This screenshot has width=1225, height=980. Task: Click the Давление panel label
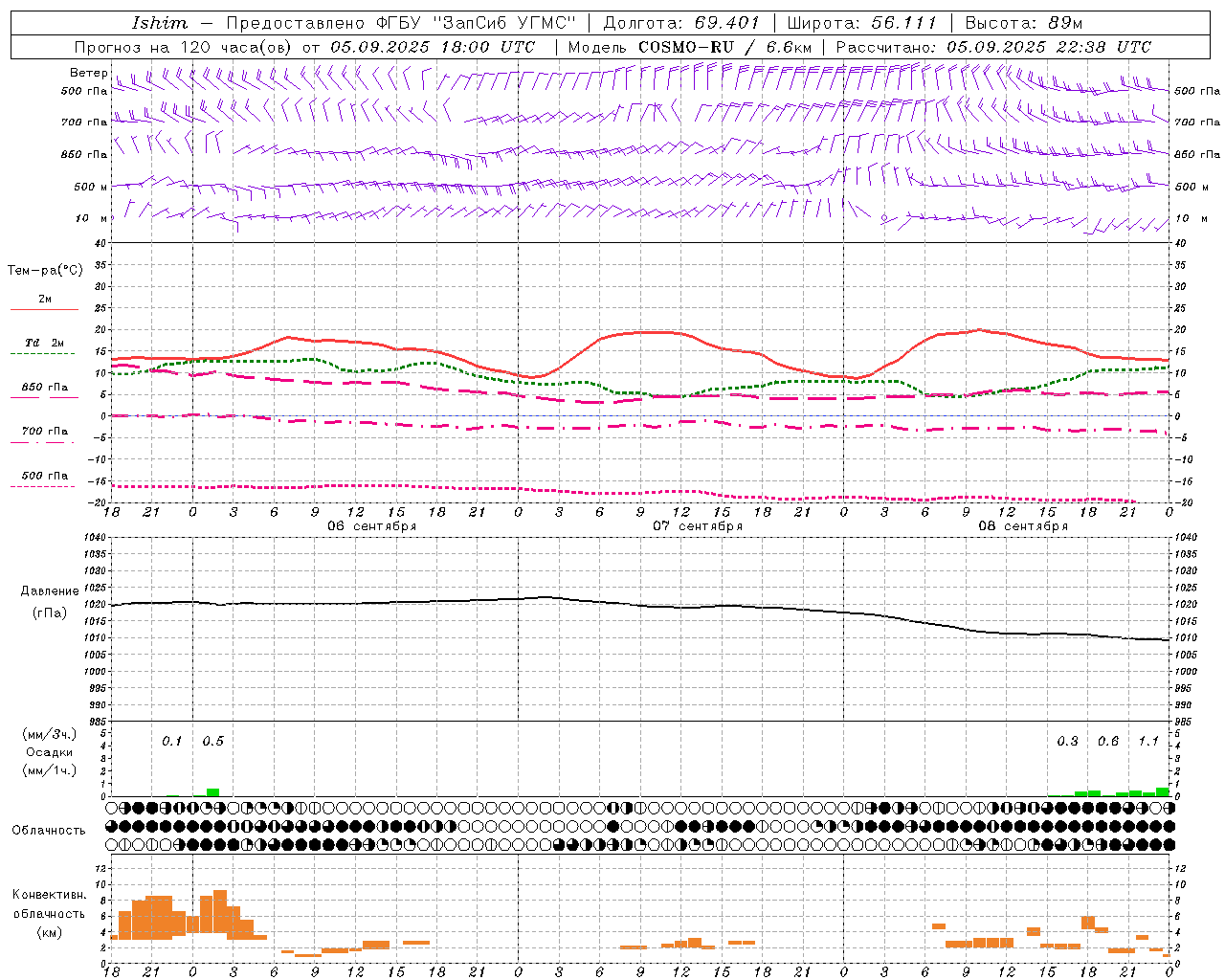50,591
